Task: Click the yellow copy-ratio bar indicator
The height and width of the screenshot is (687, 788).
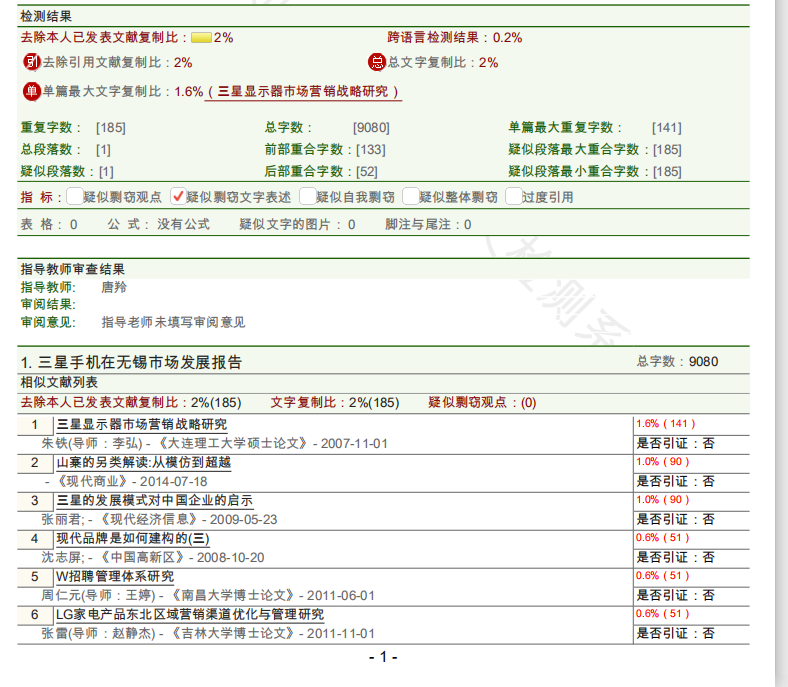Action: tap(201, 38)
